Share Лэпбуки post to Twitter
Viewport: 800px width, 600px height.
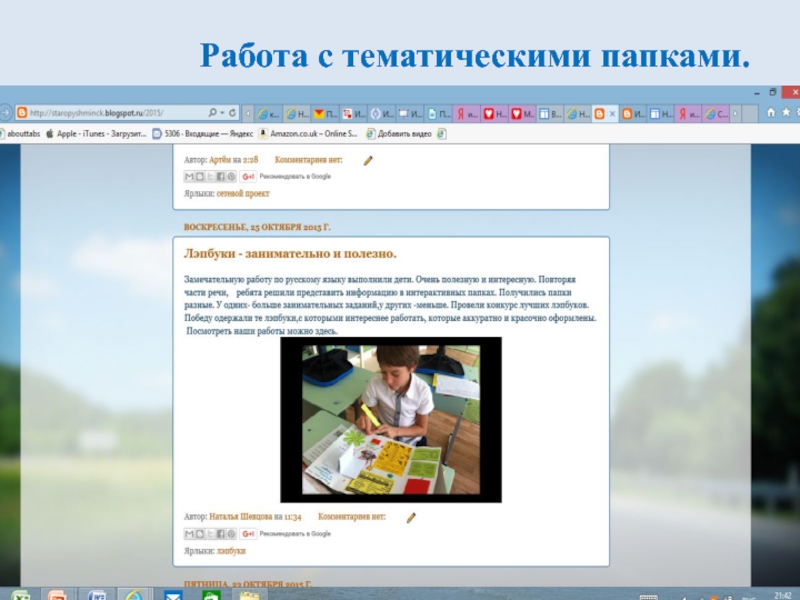tap(210, 534)
